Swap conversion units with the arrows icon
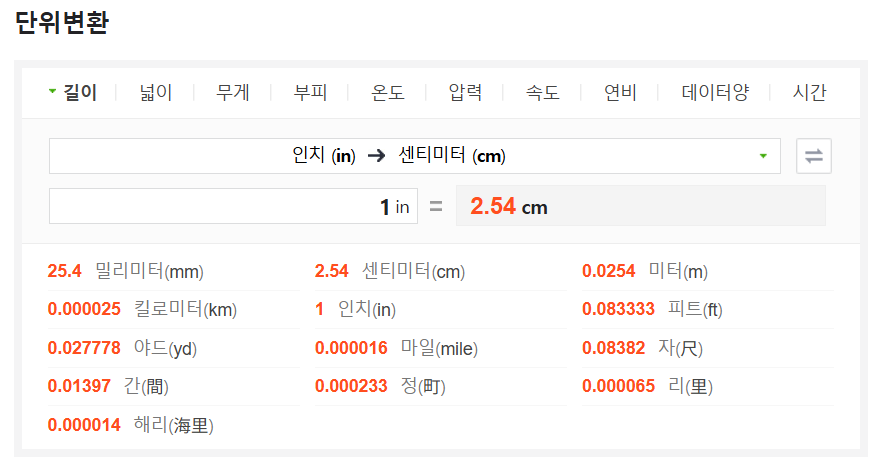 [x=814, y=156]
